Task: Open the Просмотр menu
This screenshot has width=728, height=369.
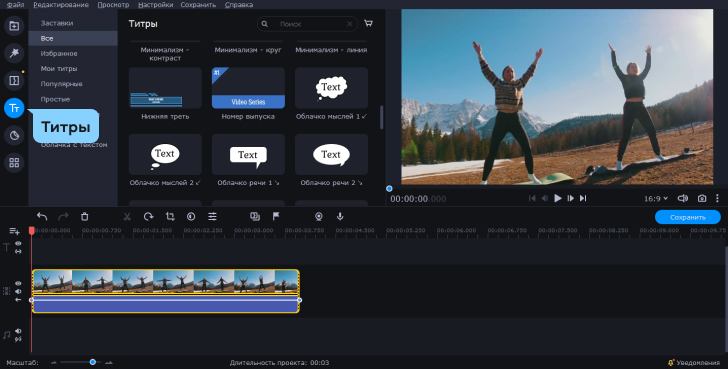Action: 113,5
